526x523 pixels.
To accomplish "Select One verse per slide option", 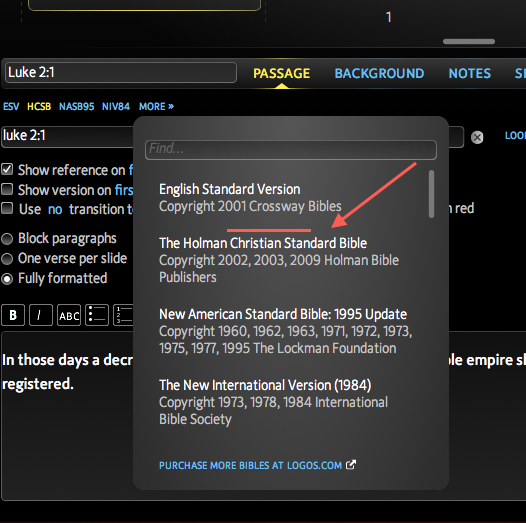I will [x=7, y=259].
